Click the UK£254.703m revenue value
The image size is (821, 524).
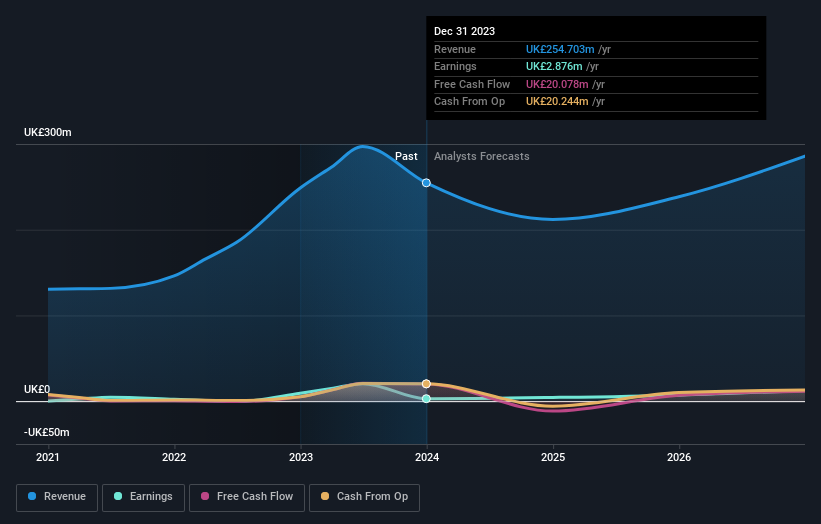point(560,49)
